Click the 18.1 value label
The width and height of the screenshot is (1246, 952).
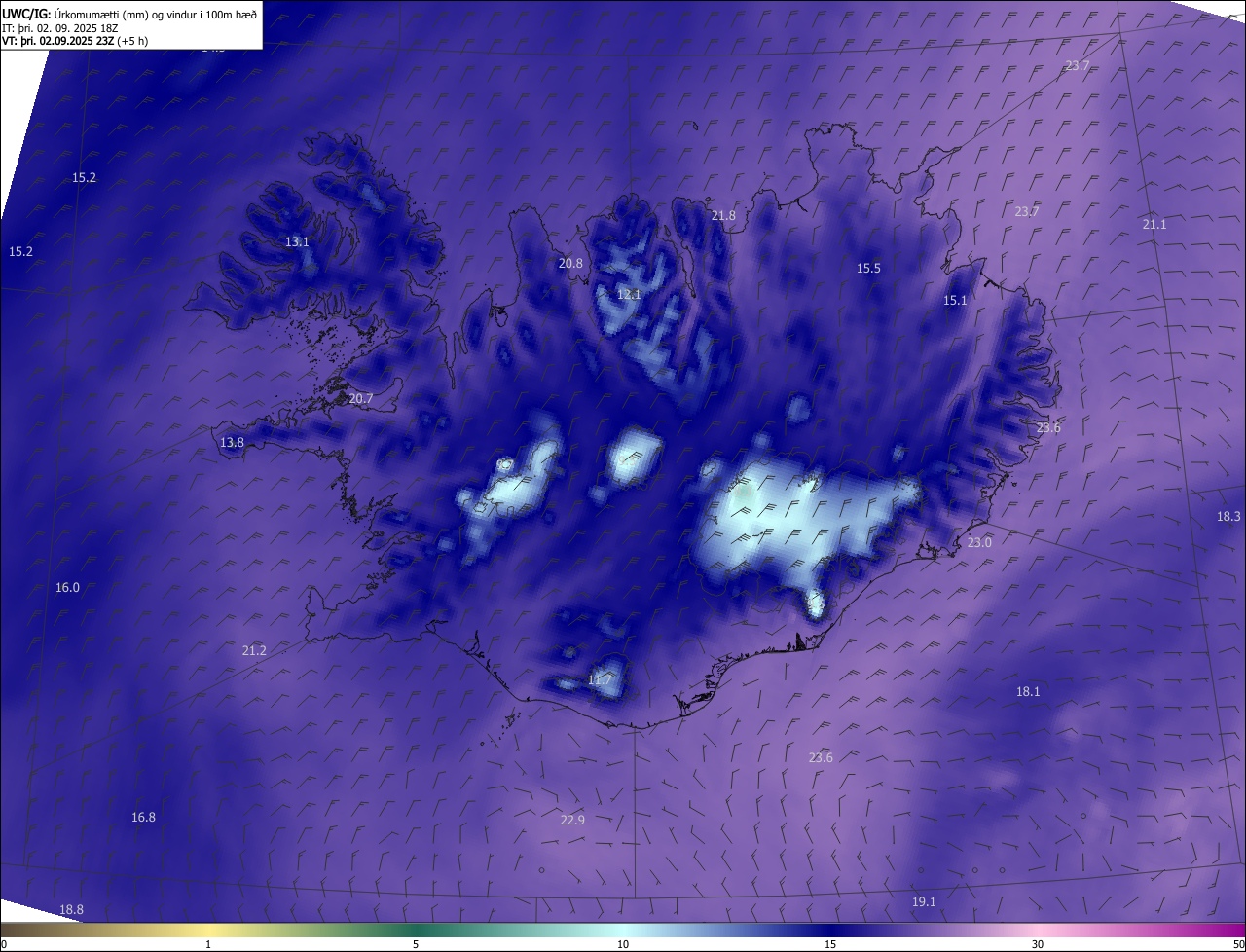pyautogui.click(x=1028, y=691)
